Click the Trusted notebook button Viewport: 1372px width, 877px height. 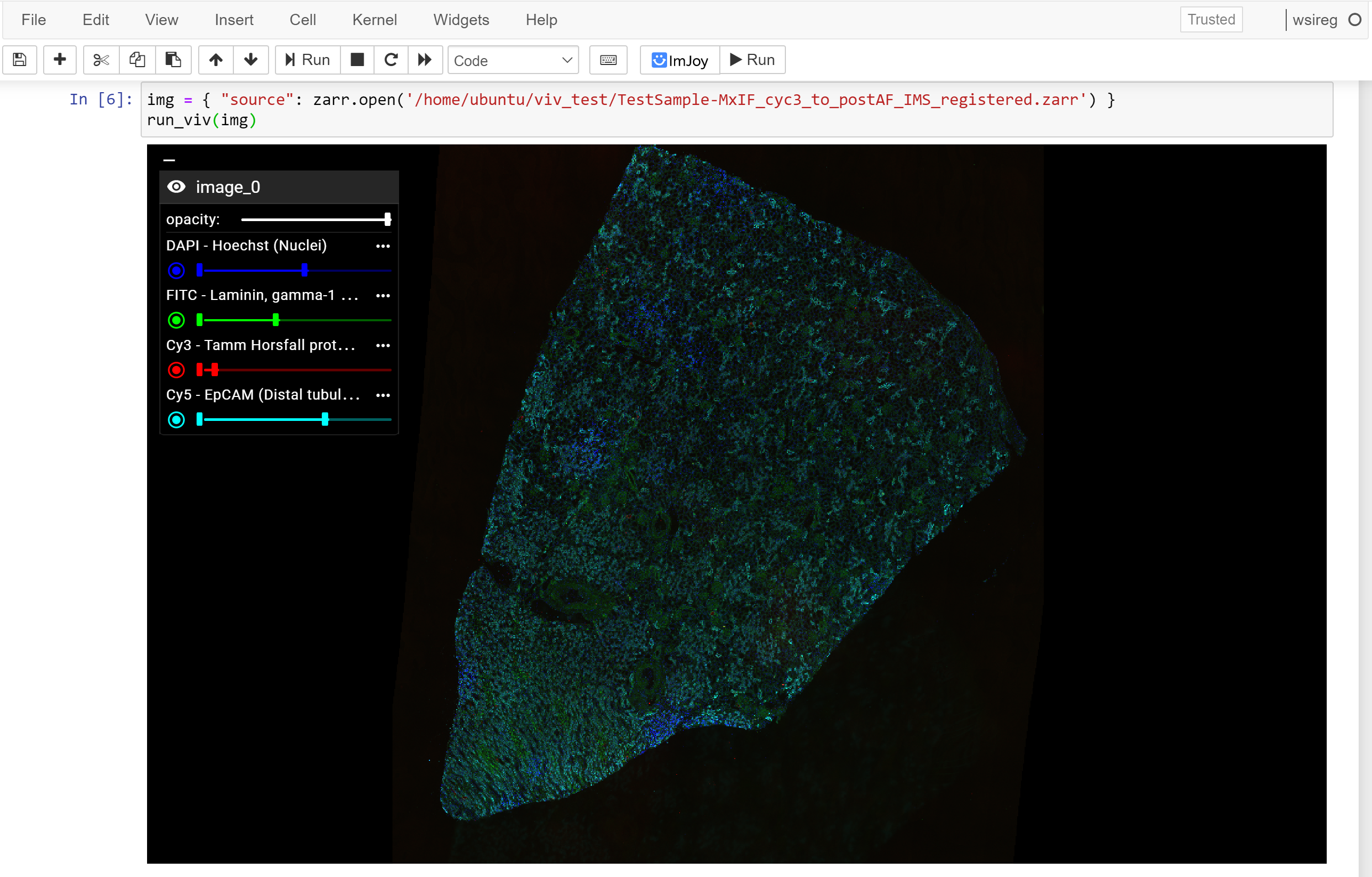pos(1211,20)
